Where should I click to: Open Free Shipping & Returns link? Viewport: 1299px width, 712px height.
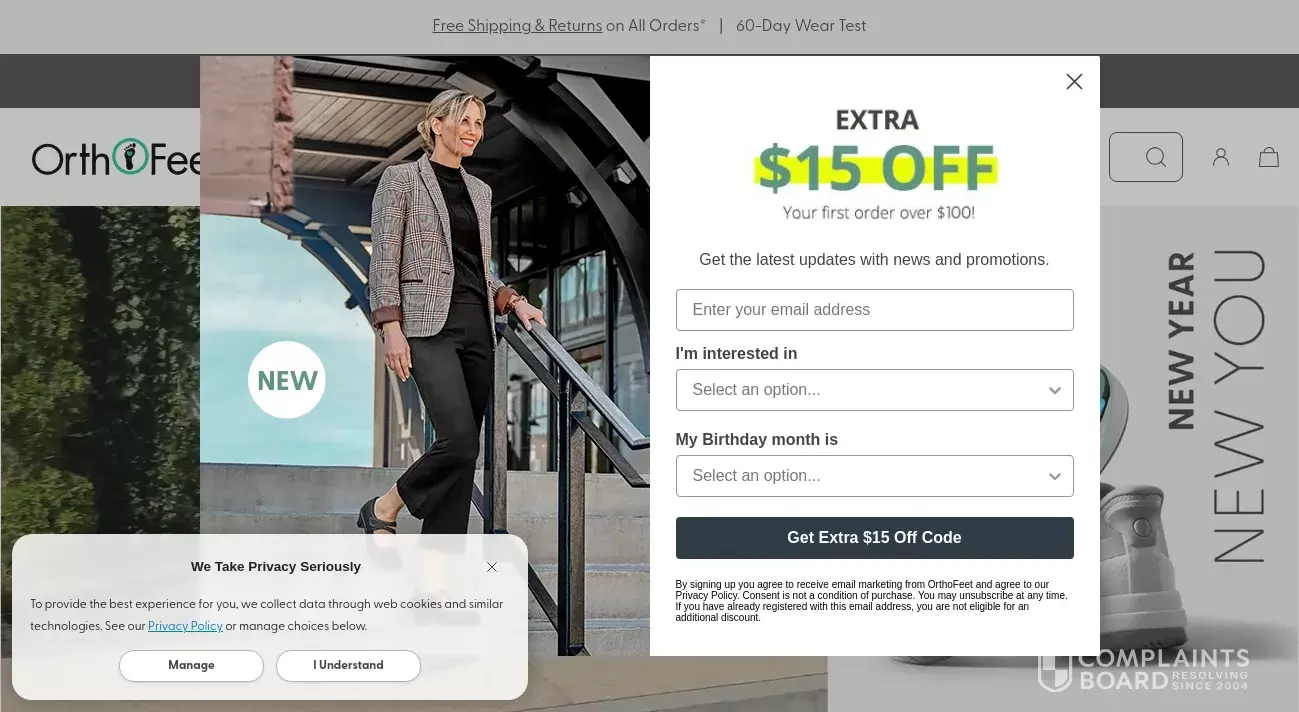point(517,26)
